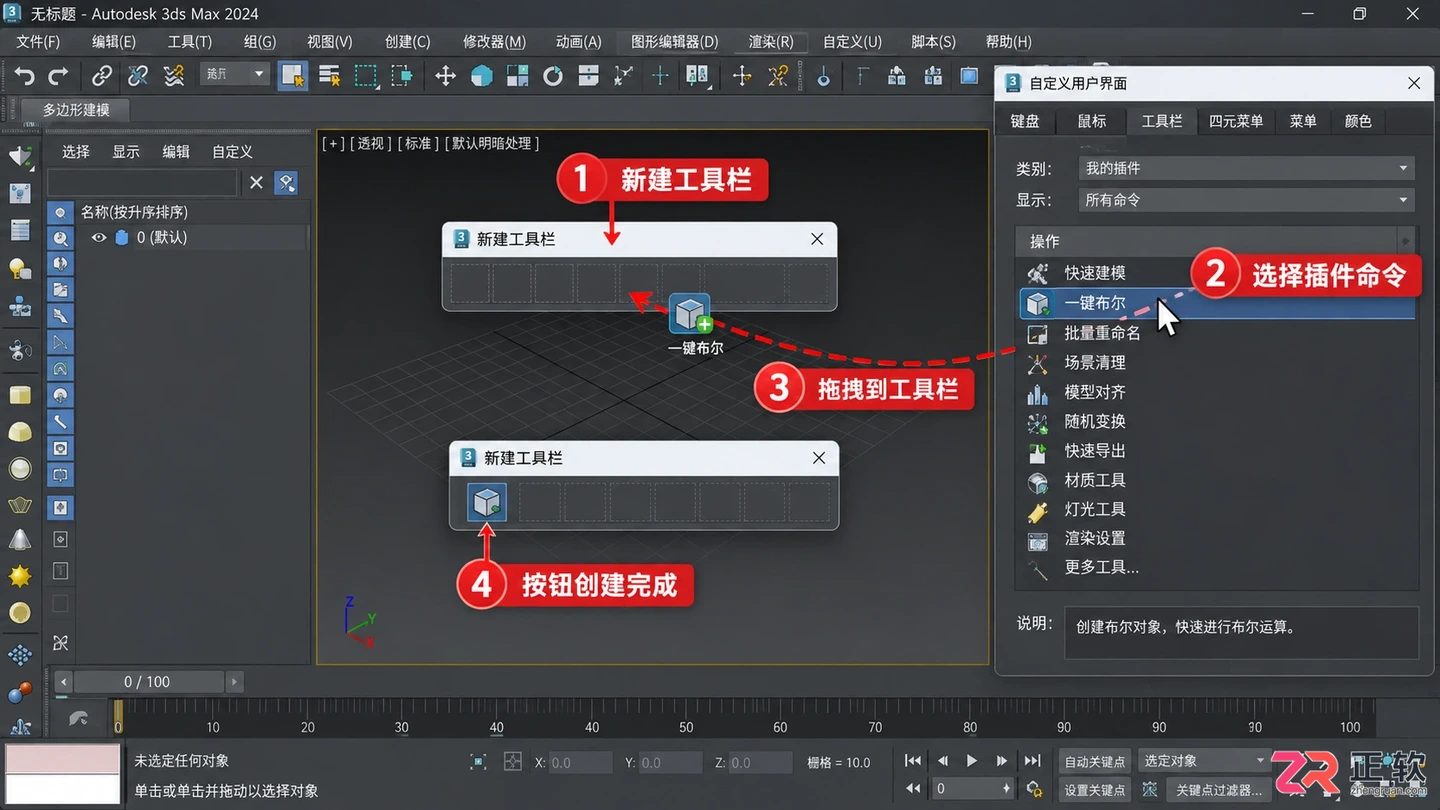Activate the Select and Move tool
The image size is (1440, 810).
click(445, 76)
